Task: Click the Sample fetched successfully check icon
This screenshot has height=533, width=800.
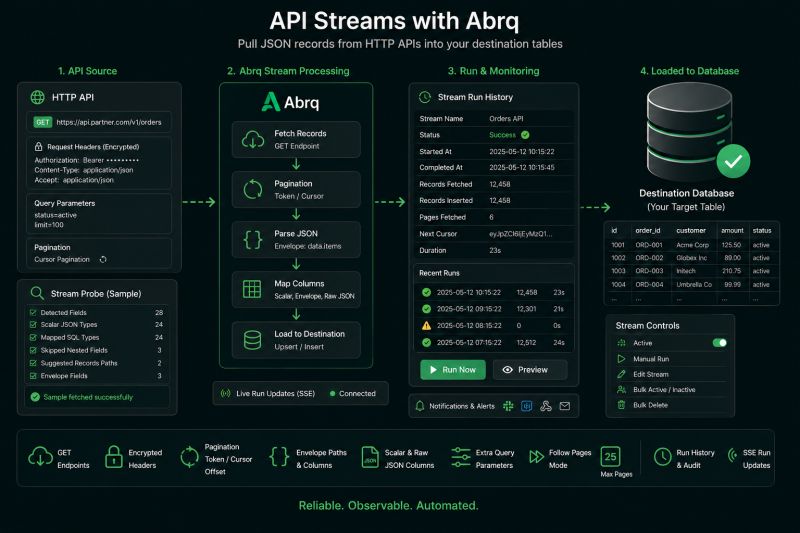Action: [35, 397]
